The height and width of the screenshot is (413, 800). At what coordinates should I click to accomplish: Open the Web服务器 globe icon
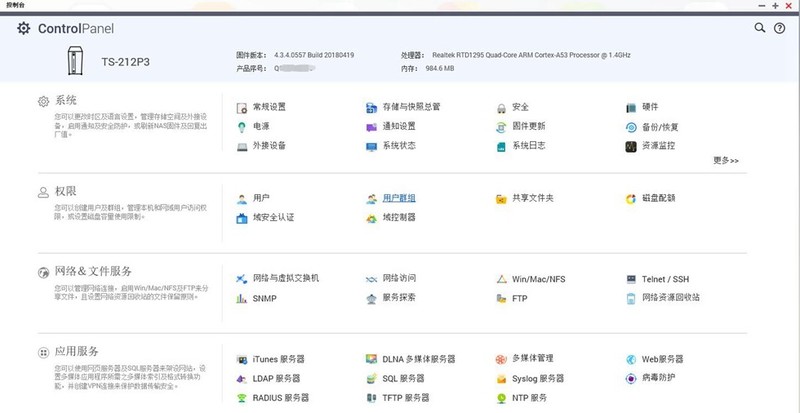(x=631, y=359)
